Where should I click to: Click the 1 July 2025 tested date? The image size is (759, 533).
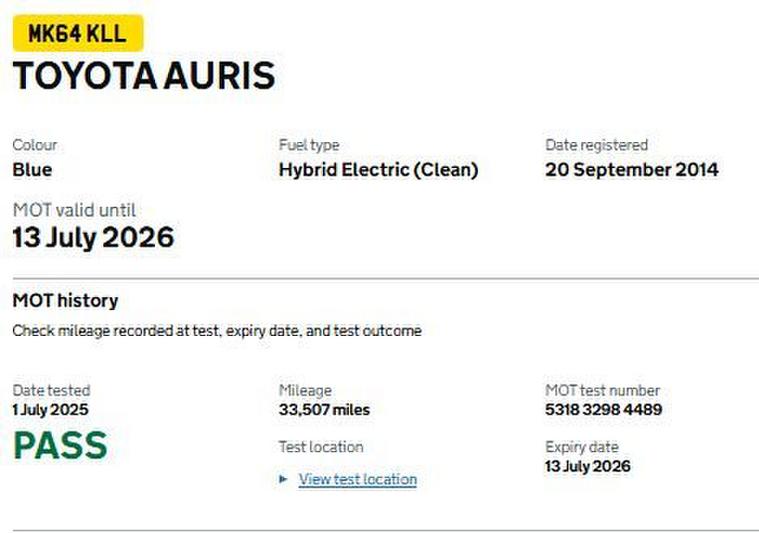(x=51, y=410)
